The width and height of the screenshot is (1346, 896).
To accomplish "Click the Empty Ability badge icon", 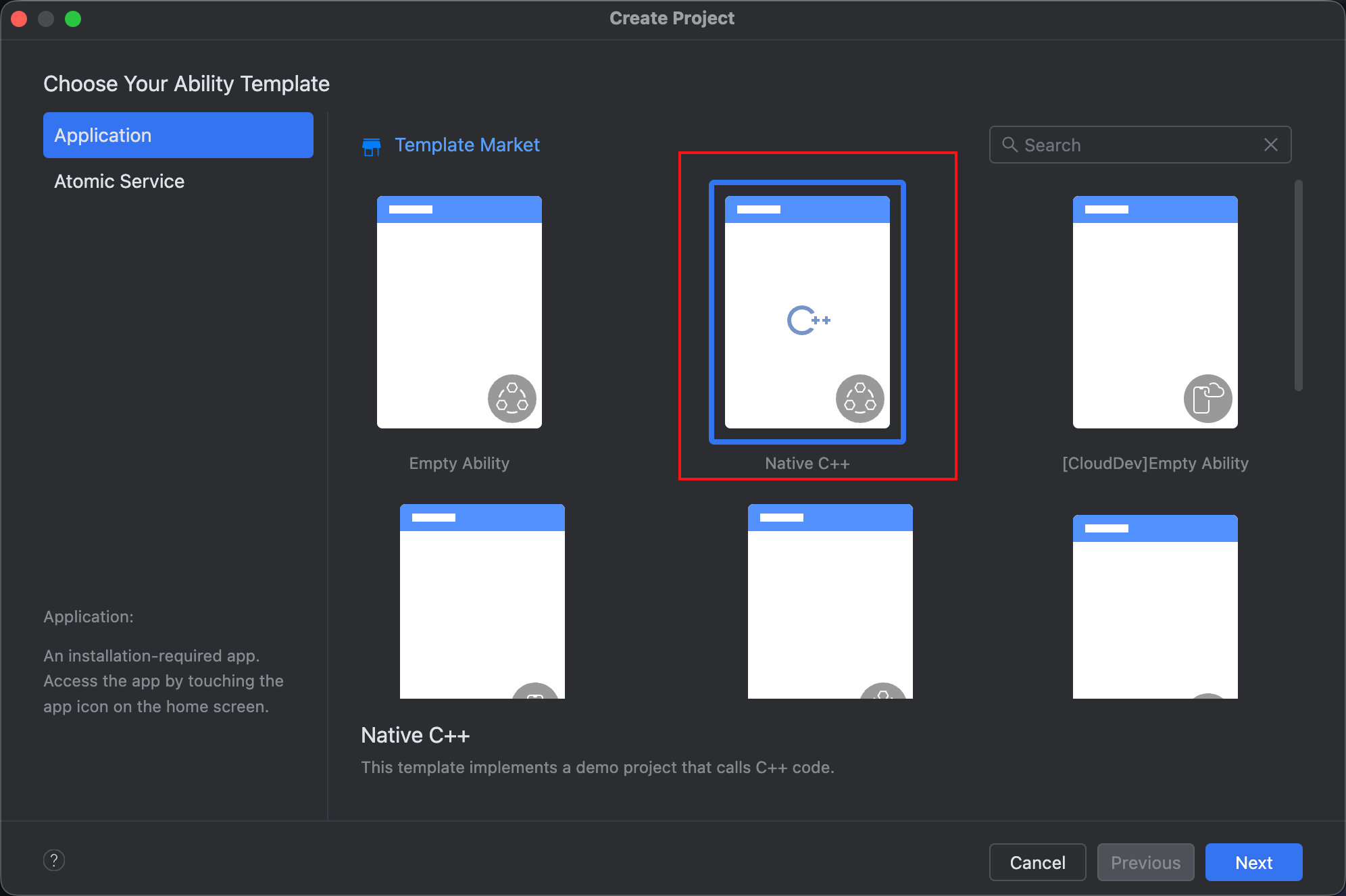I will pos(512,399).
